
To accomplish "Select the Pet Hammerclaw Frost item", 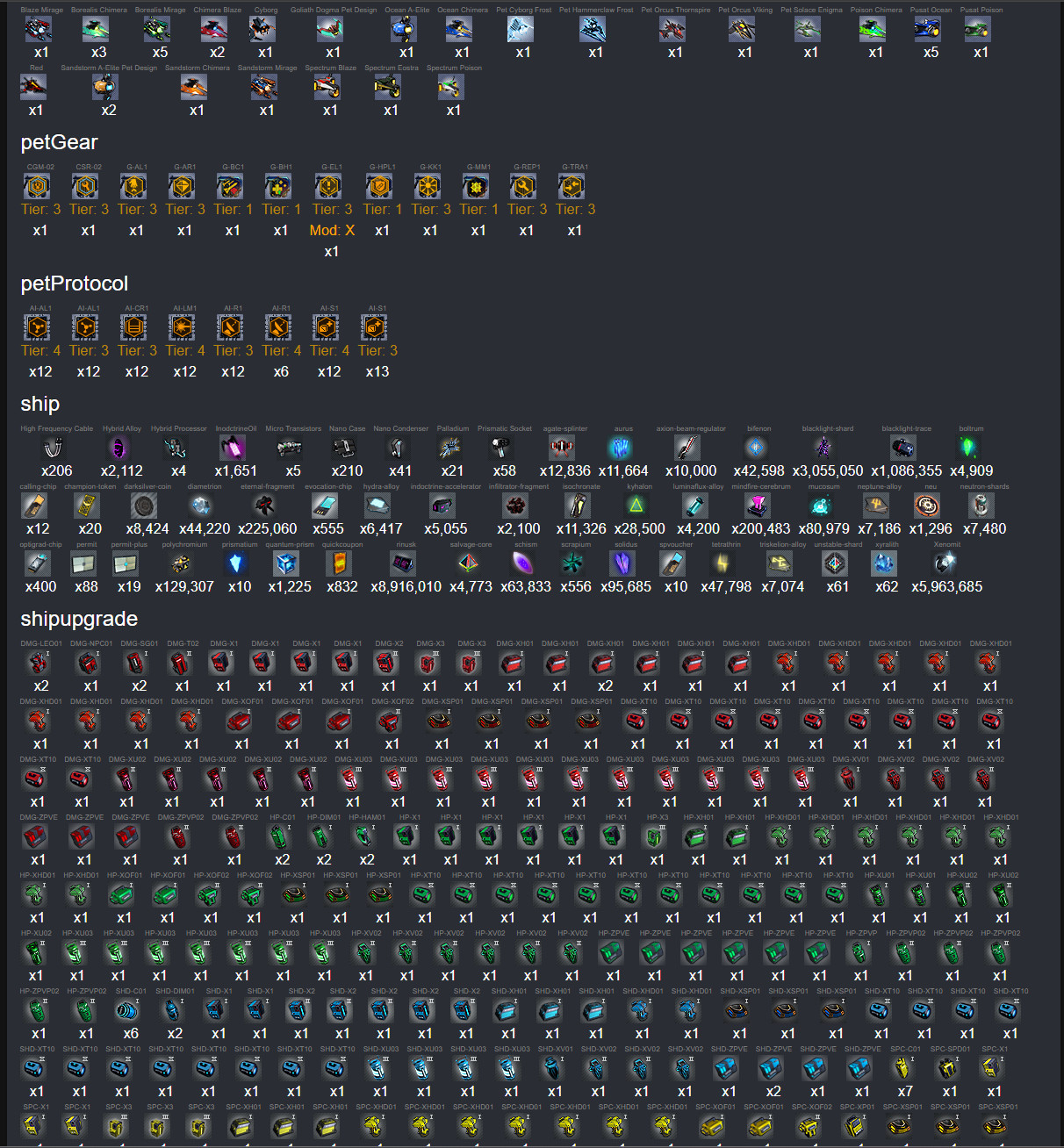I will [593, 29].
